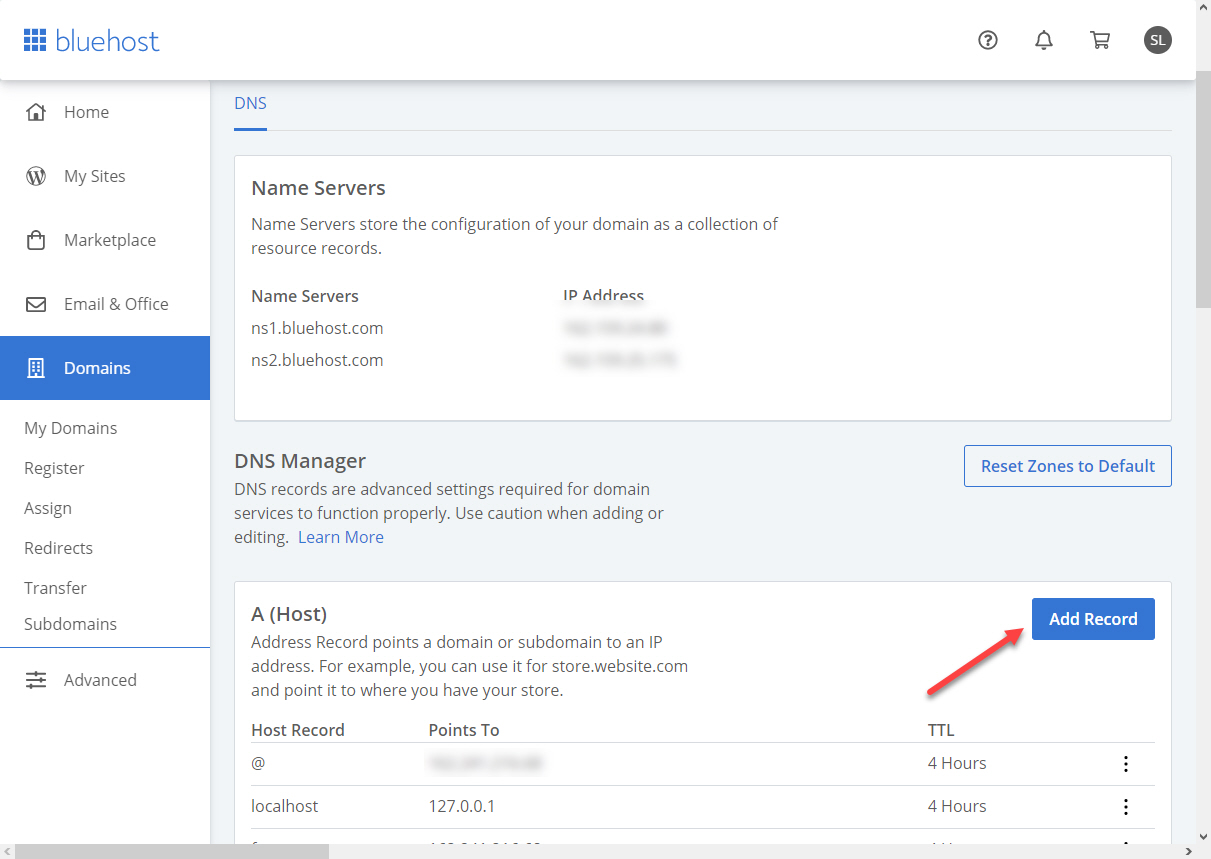Click the envelope icon for Email & Office
Screen dimensions: 1211x859
pos(36,304)
